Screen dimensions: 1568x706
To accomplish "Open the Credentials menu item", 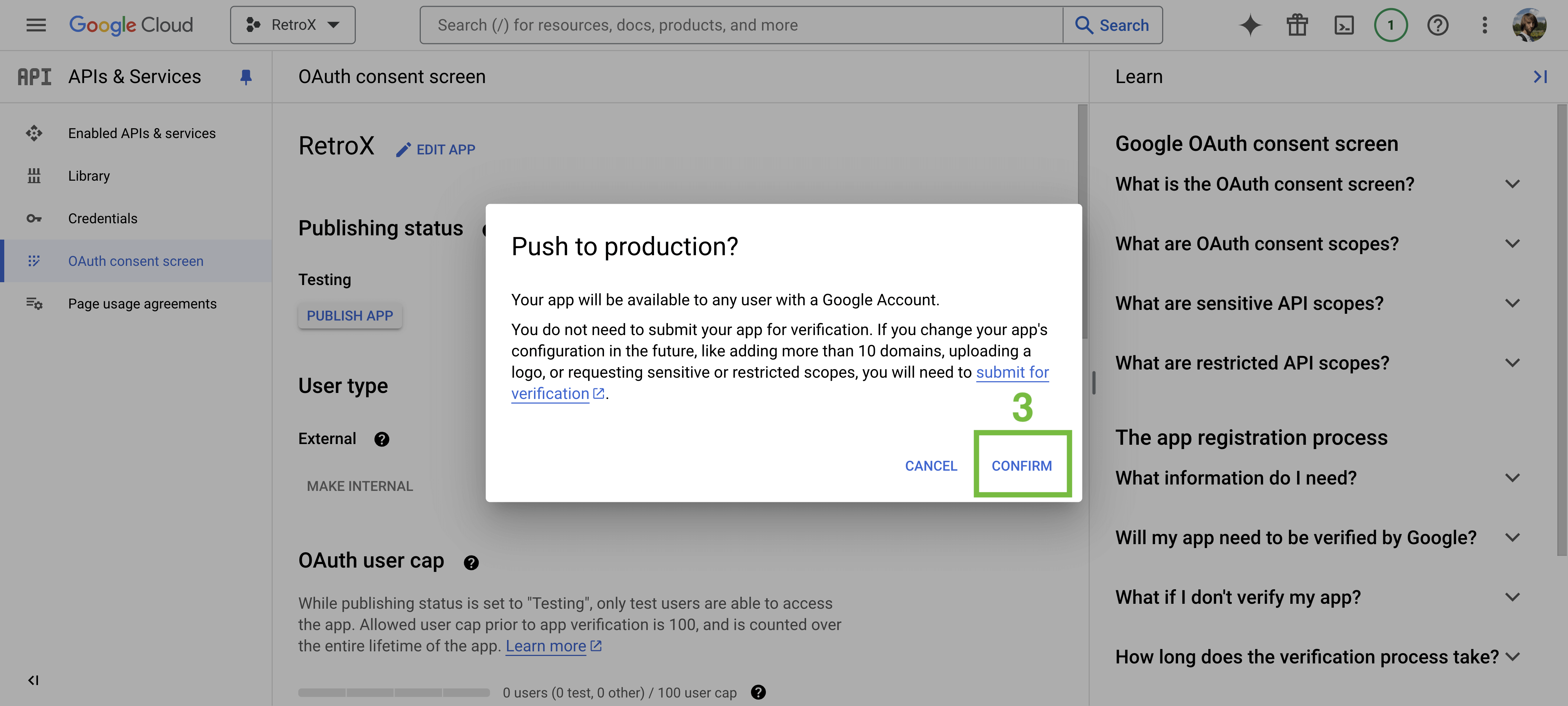I will pyautogui.click(x=136, y=219).
